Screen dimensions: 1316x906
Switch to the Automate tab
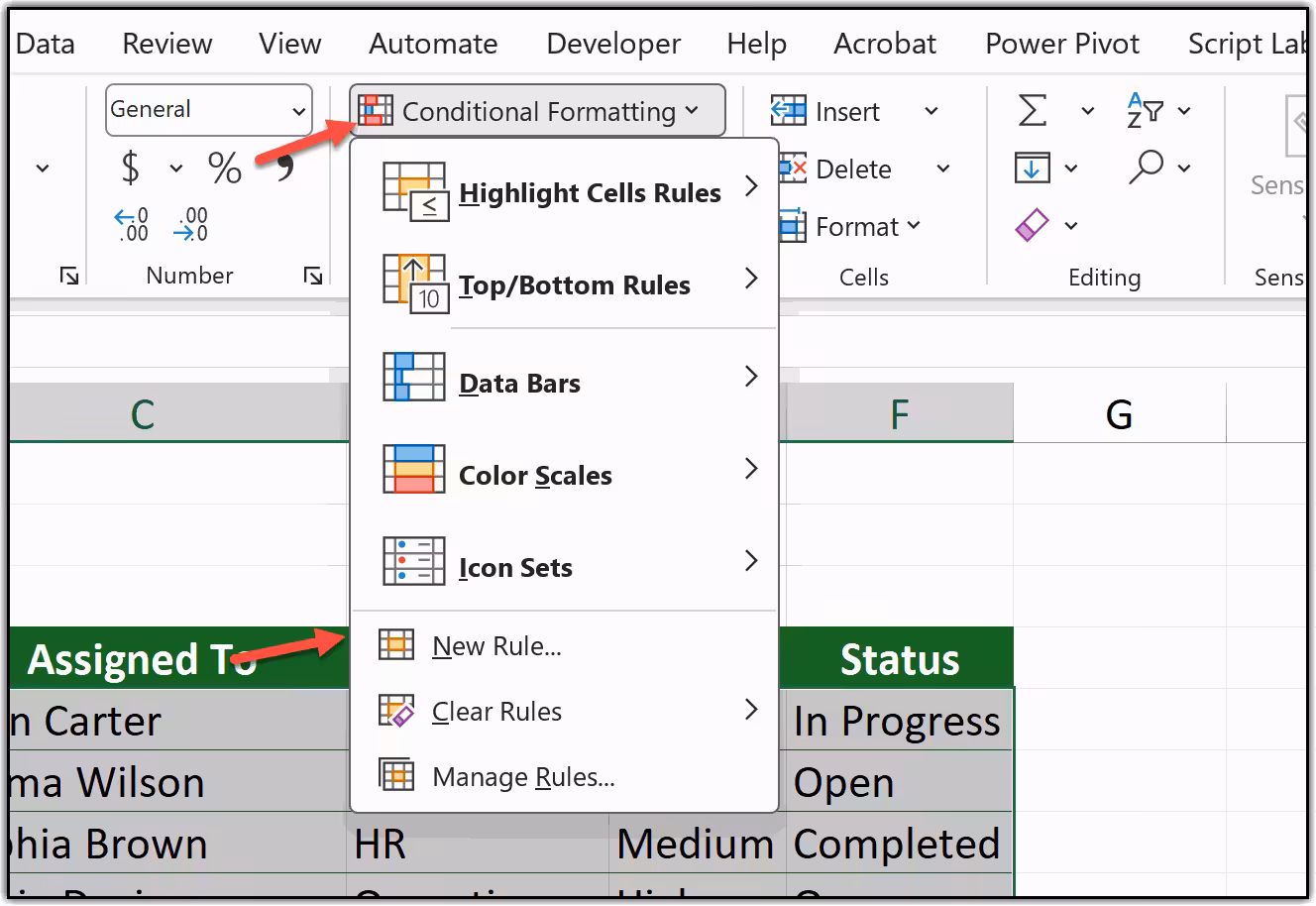coord(433,44)
